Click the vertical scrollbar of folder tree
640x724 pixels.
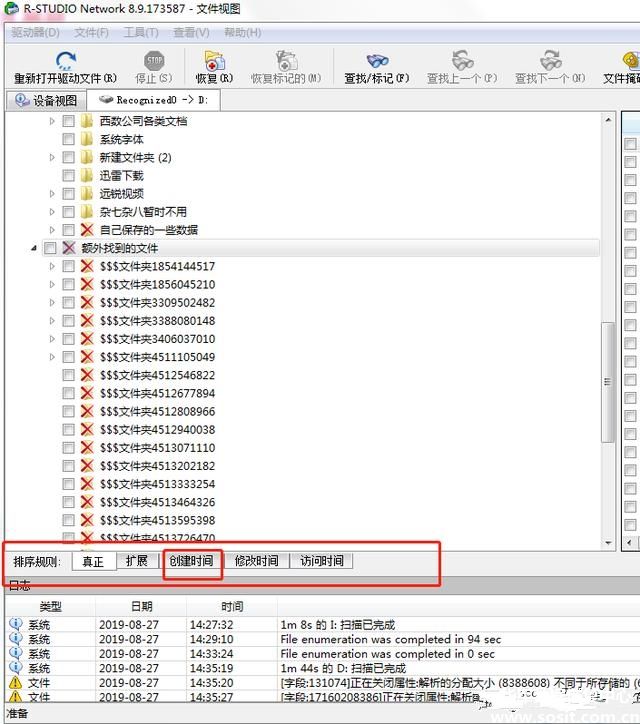pyautogui.click(x=607, y=382)
